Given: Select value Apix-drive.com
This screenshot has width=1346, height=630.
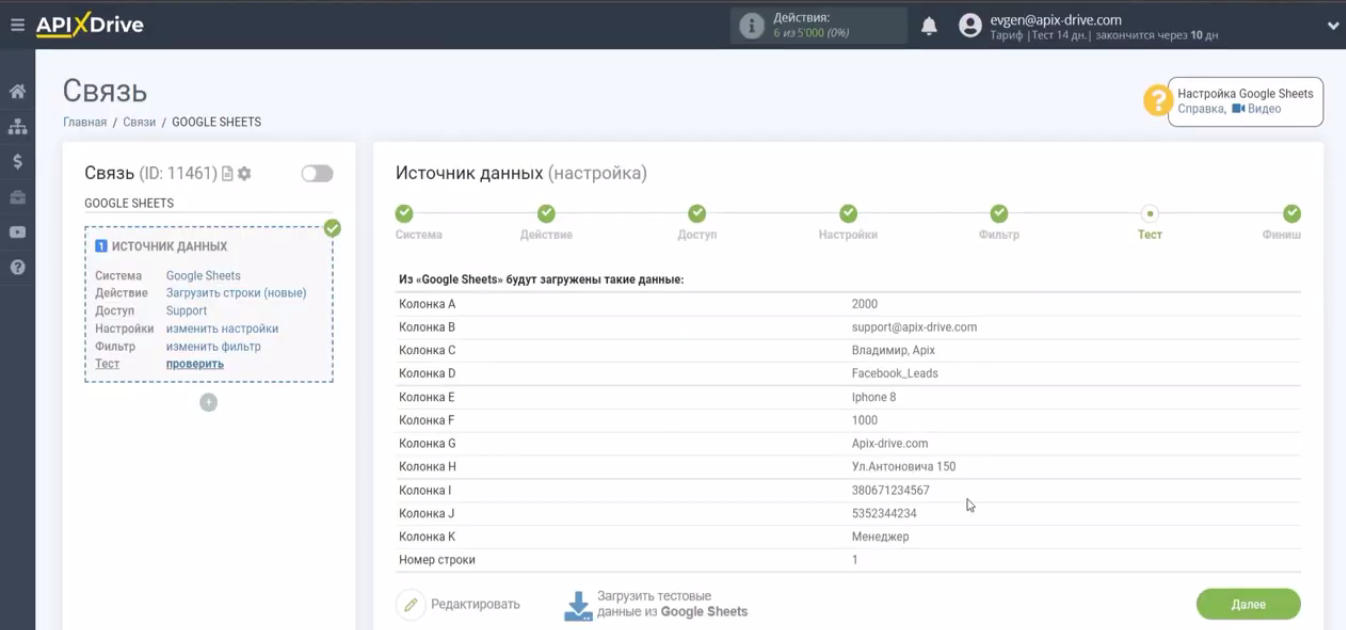Looking at the screenshot, I should 890,444.
